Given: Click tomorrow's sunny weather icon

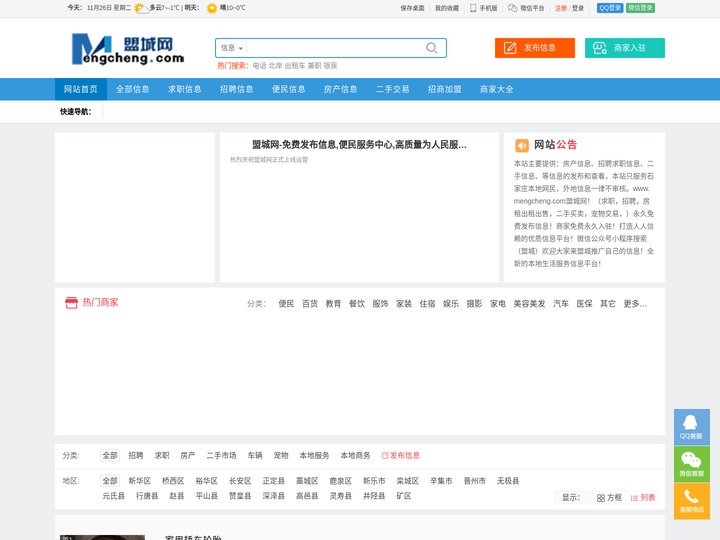Looking at the screenshot, I should 212,8.
